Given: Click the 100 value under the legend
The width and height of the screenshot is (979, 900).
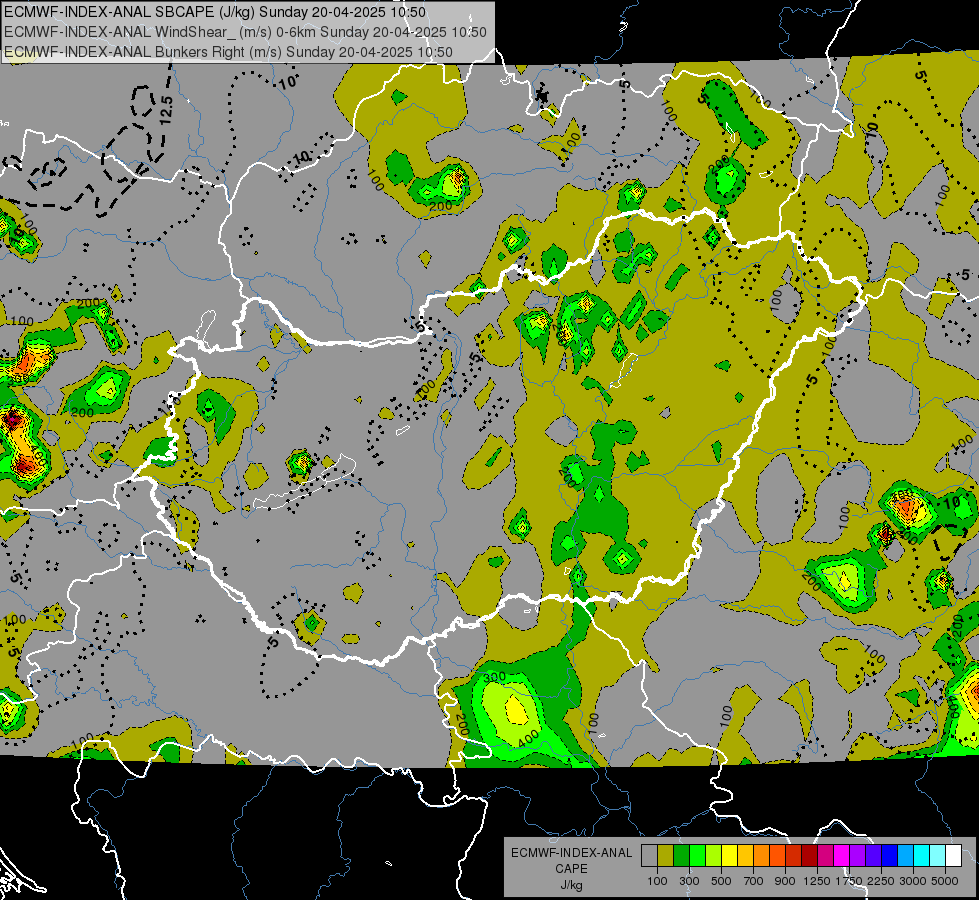Looking at the screenshot, I should pyautogui.click(x=657, y=881).
